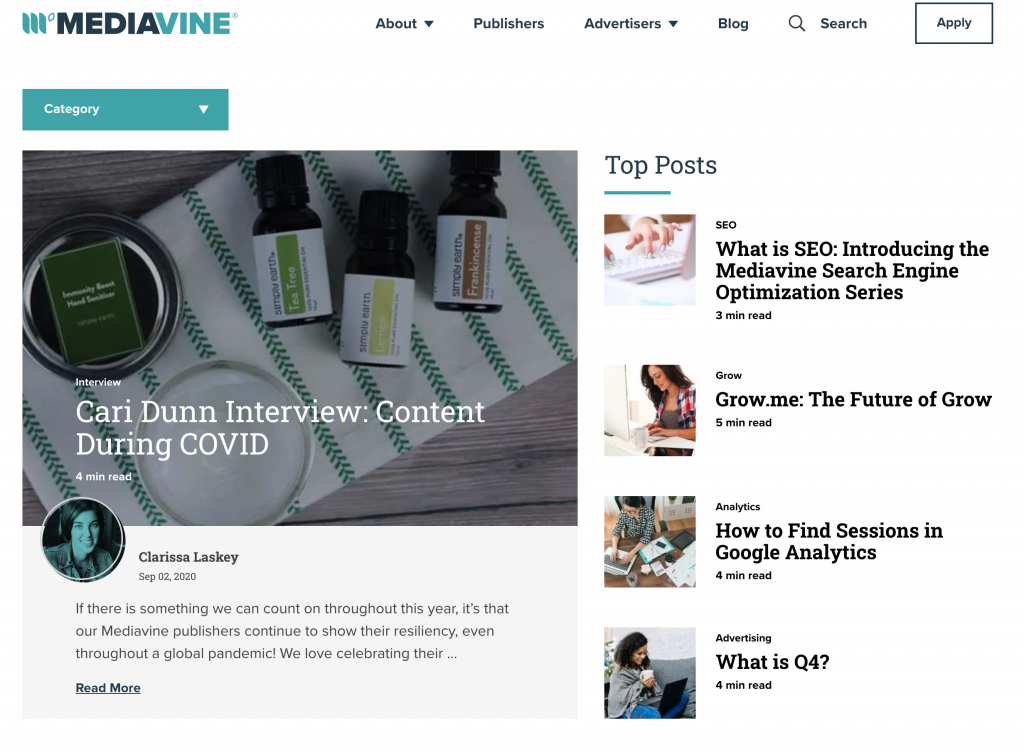Go to the Publishers page
Viewport: 1024px width, 752px height.
coord(508,24)
